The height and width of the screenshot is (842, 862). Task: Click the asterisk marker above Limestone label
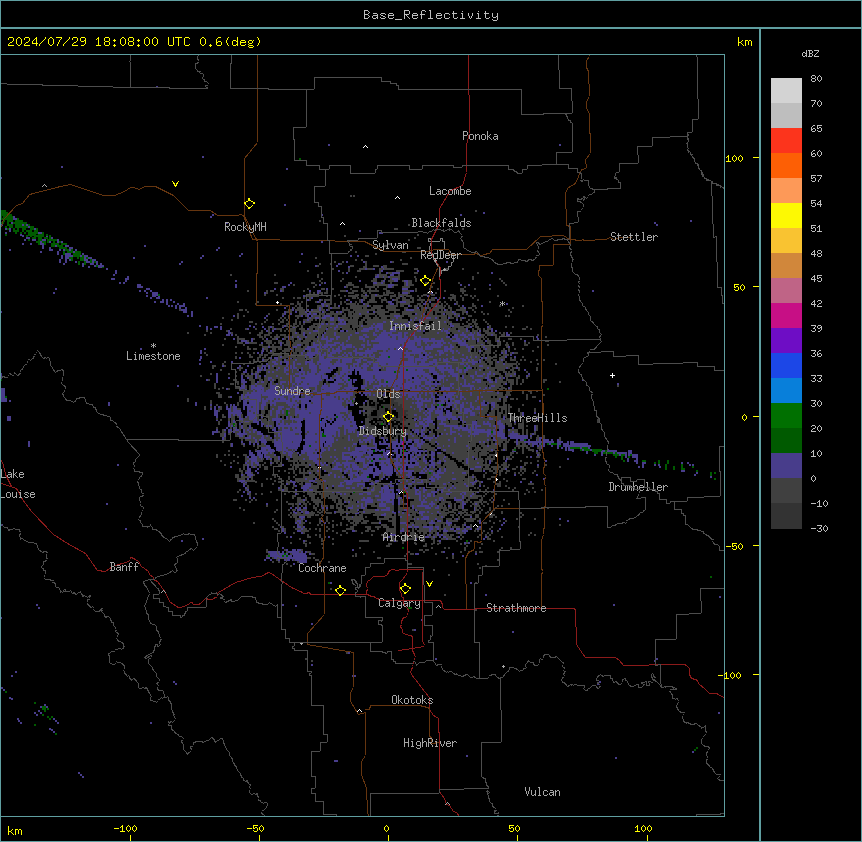click(153, 346)
